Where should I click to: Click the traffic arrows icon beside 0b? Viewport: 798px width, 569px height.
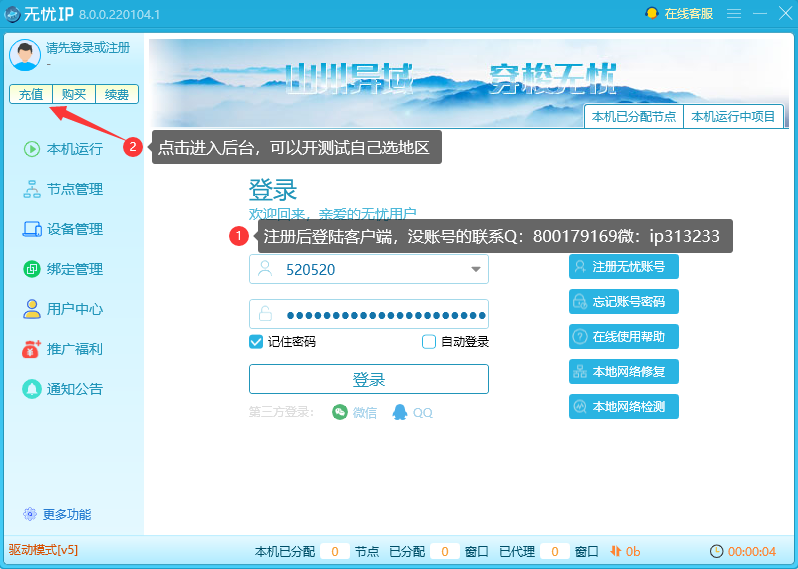(x=615, y=551)
